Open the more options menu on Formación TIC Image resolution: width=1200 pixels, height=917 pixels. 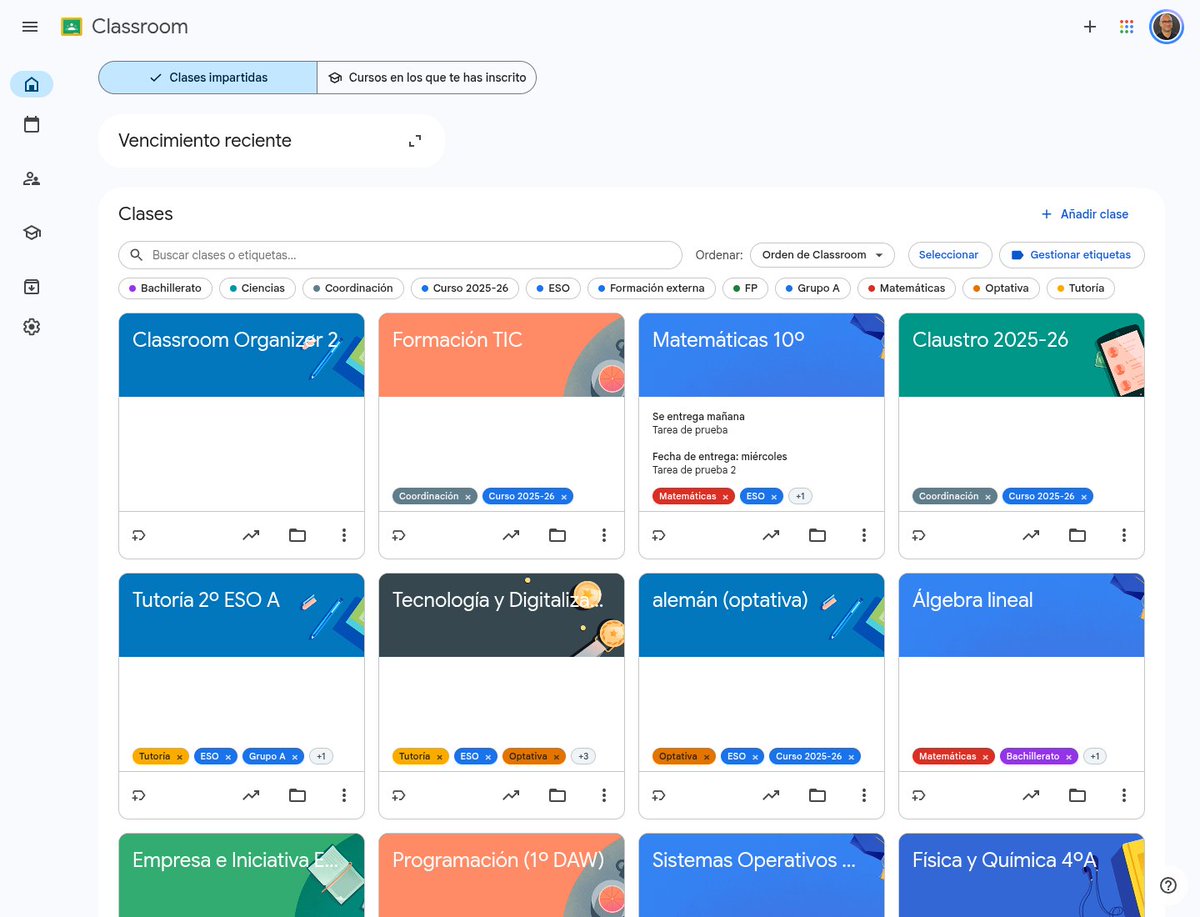604,535
